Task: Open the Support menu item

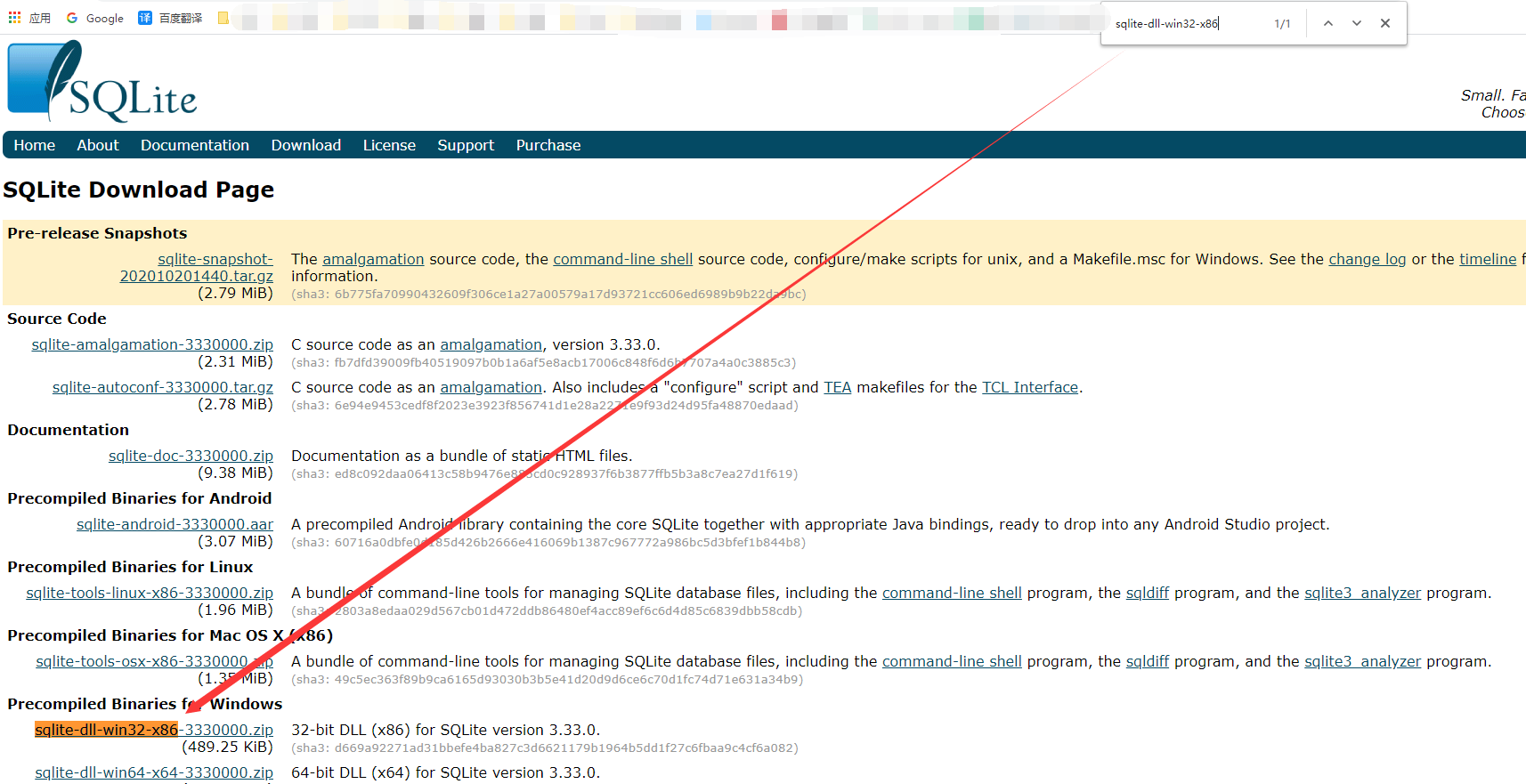Action: pyautogui.click(x=466, y=145)
